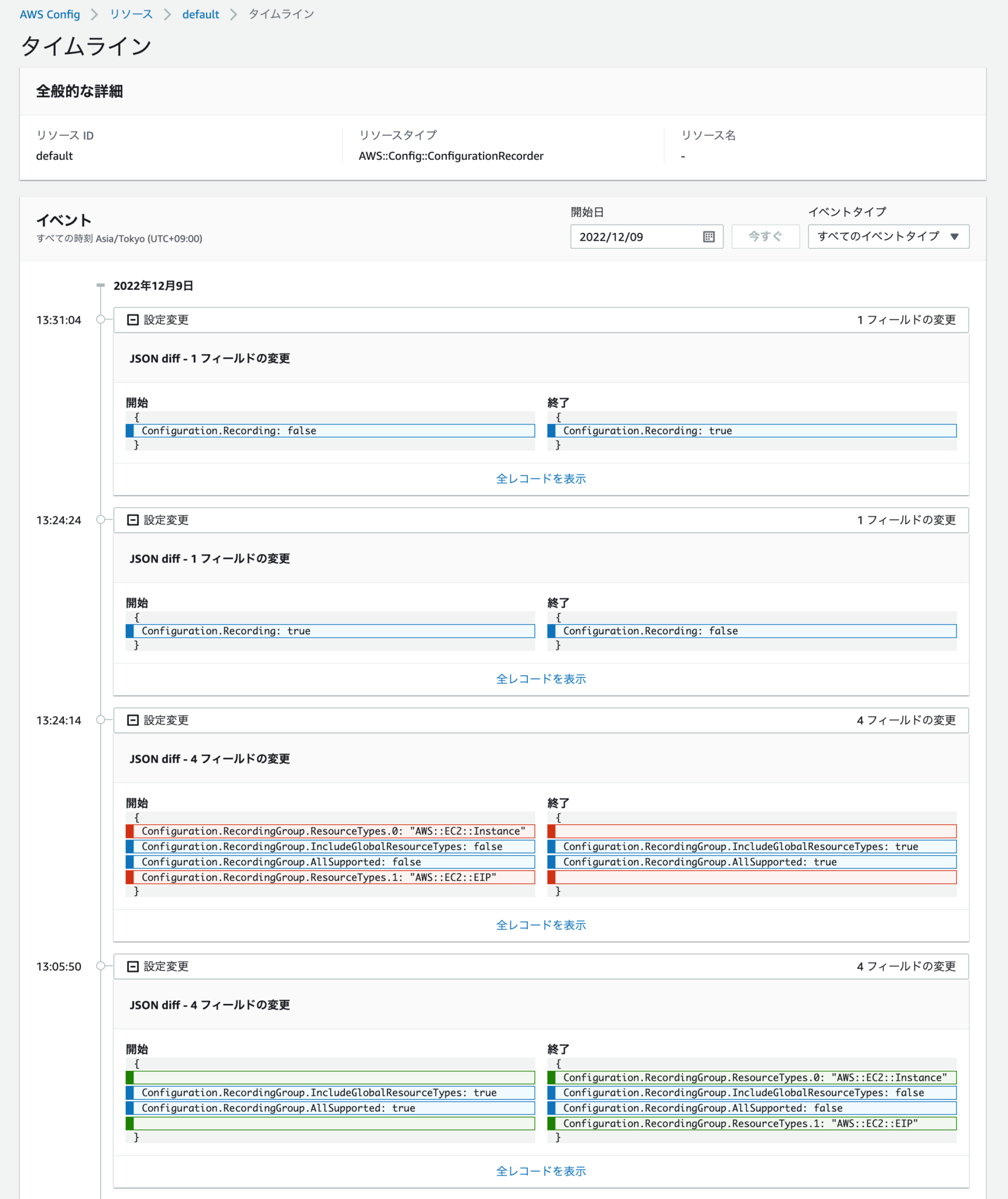Image resolution: width=1008 pixels, height=1199 pixels.
Task: Open the calendar date picker icon
Action: (x=709, y=237)
